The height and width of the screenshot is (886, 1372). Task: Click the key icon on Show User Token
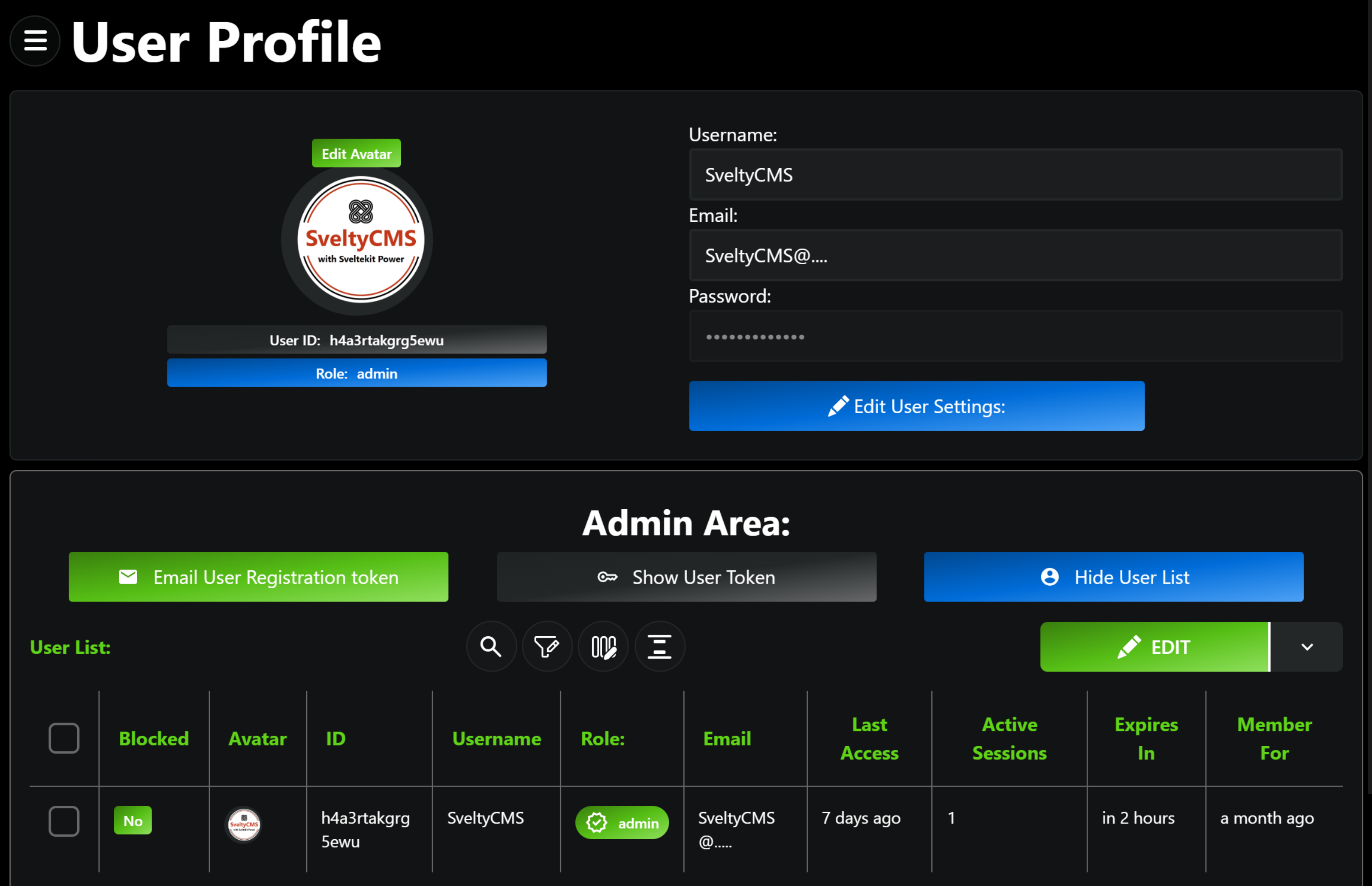point(608,577)
